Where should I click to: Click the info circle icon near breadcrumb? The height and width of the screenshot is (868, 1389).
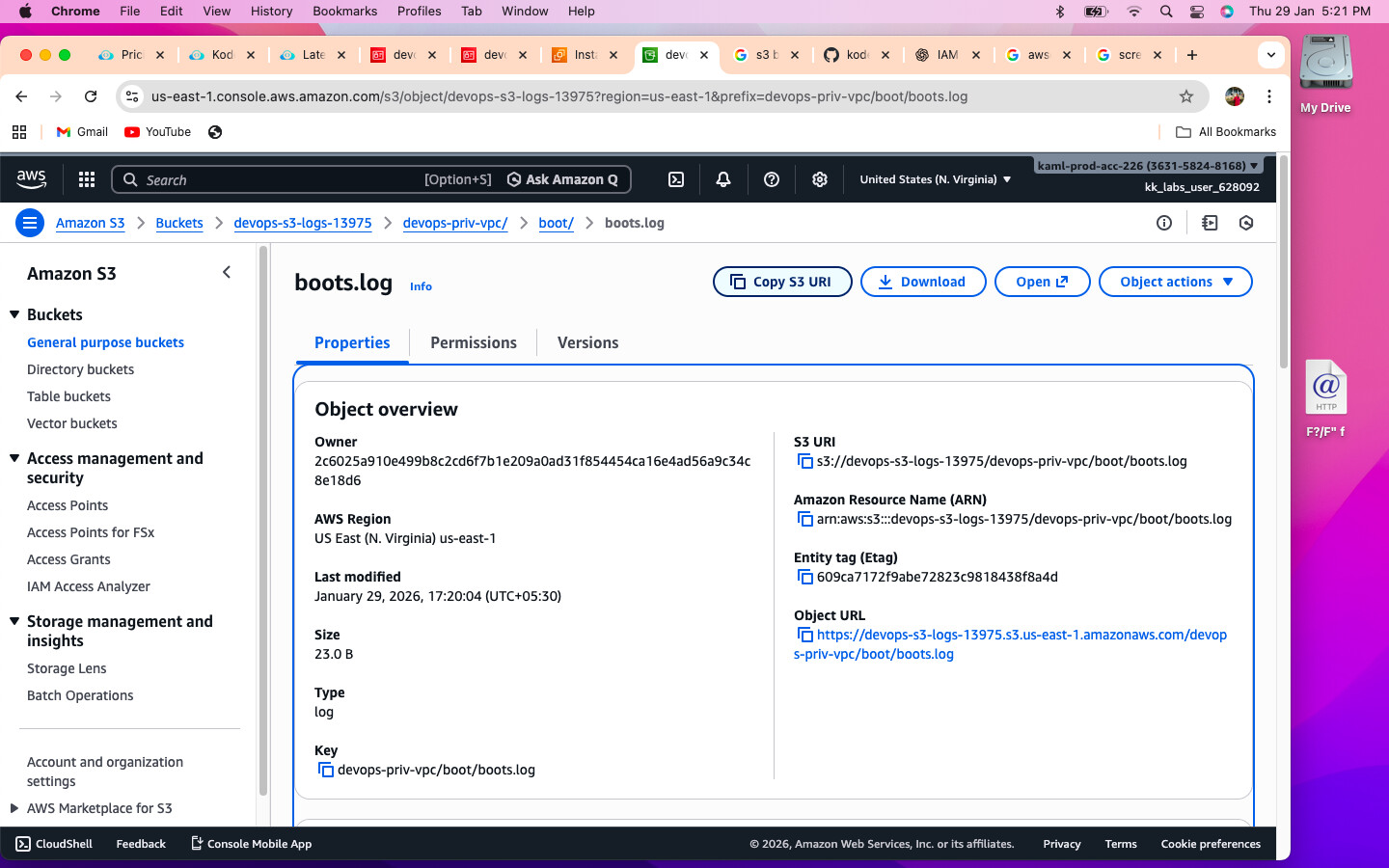(1164, 223)
